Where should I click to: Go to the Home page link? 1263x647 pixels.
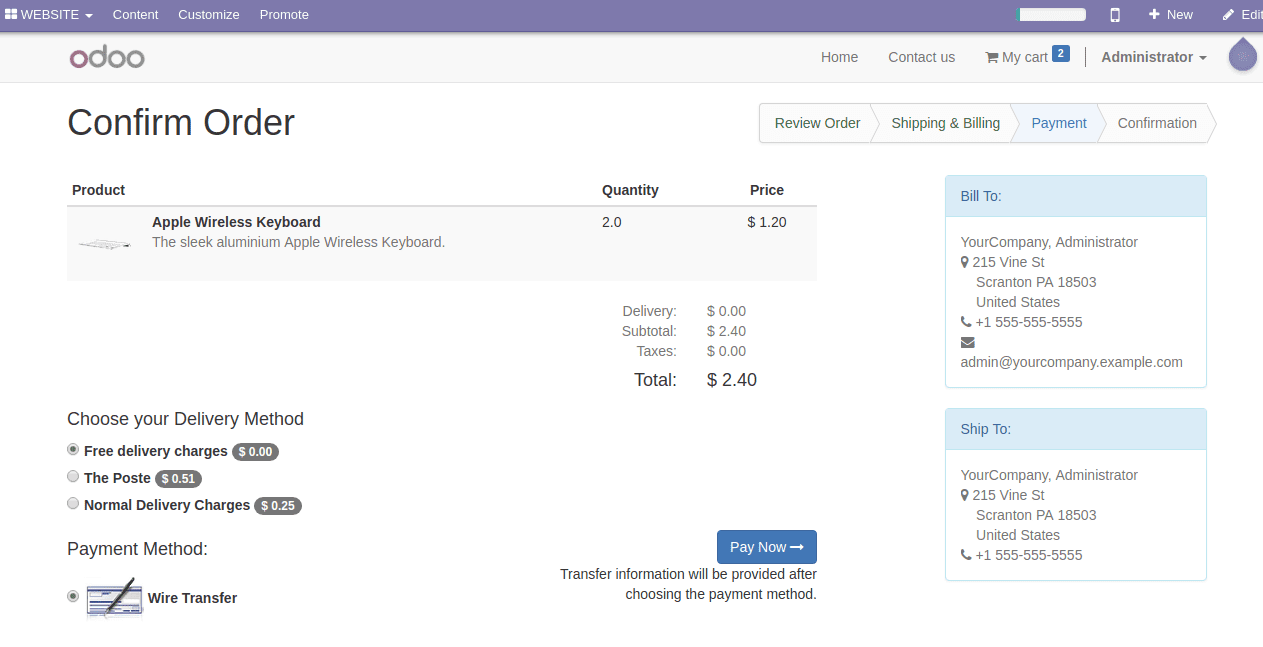[x=839, y=57]
